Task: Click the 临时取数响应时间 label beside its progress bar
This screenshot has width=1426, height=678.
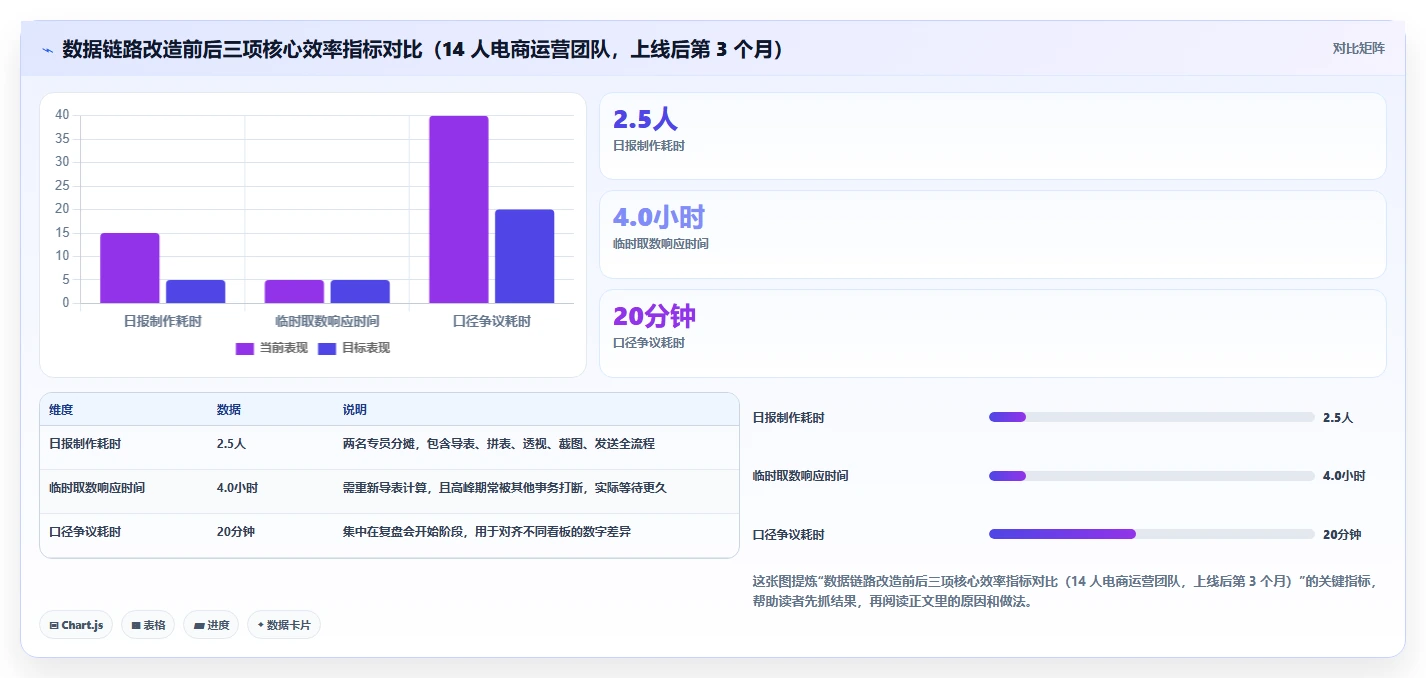Action: tap(800, 477)
